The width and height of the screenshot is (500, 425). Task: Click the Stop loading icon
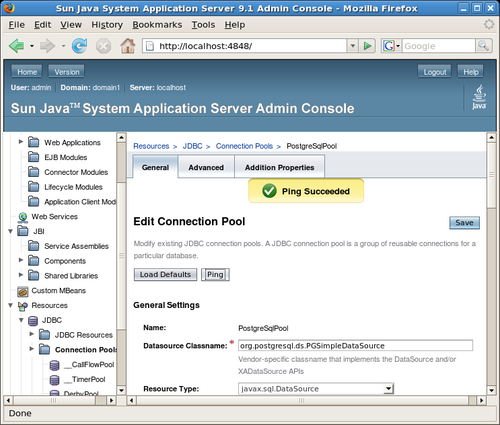[103, 46]
